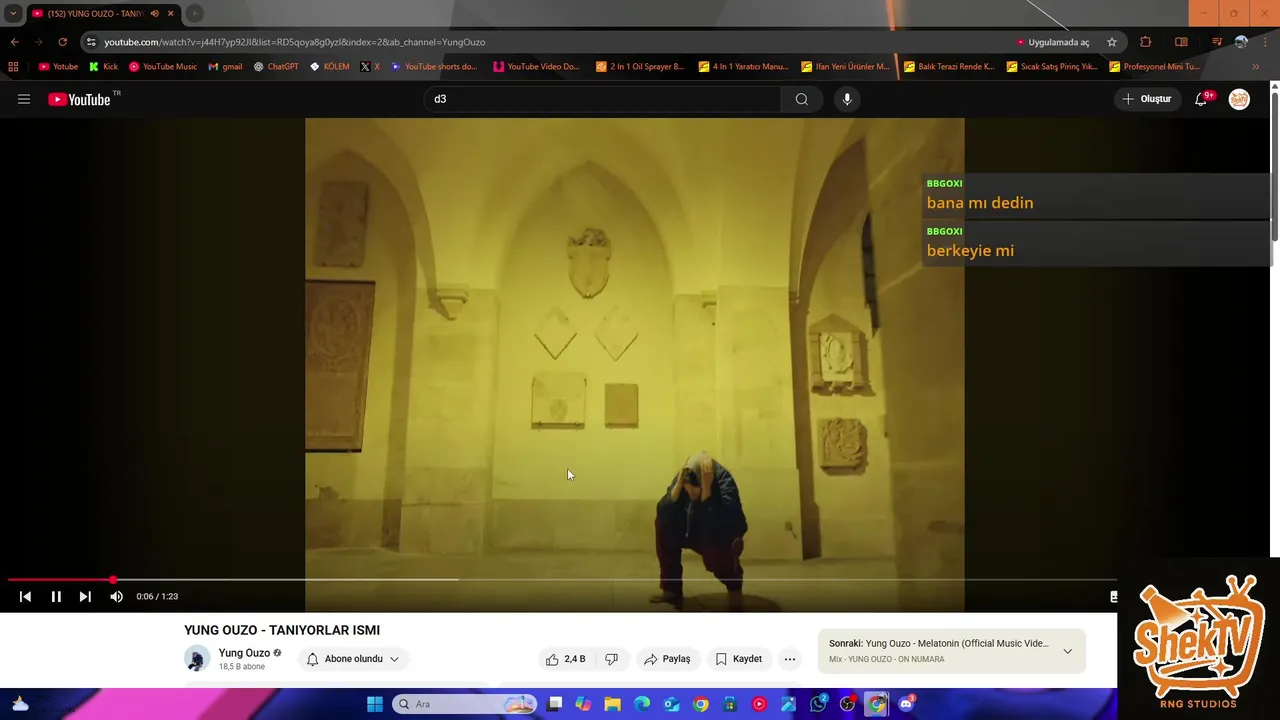The width and height of the screenshot is (1280, 720).
Task: Open the Youtube bookmark
Action: click(x=58, y=67)
